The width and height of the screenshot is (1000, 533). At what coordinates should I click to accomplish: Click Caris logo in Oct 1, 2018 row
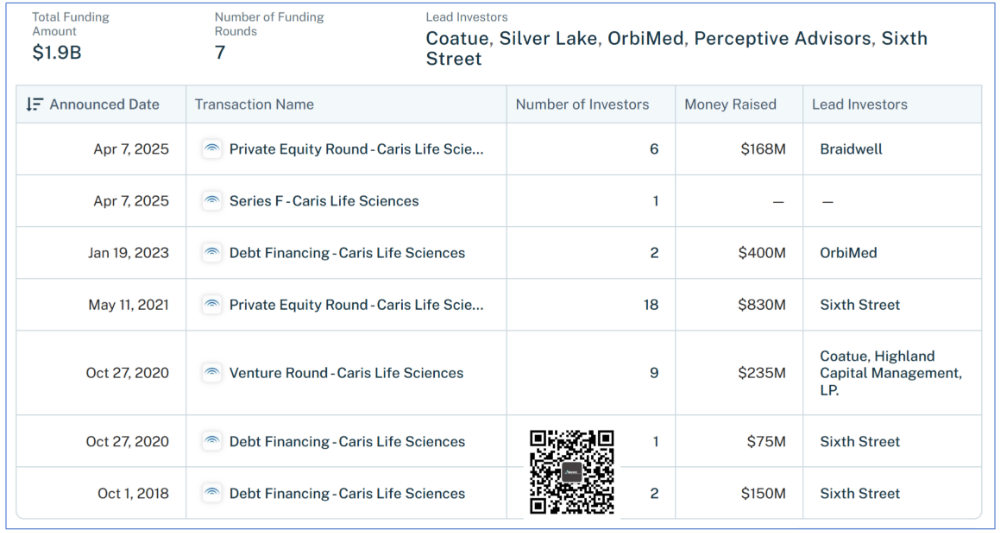(x=211, y=493)
